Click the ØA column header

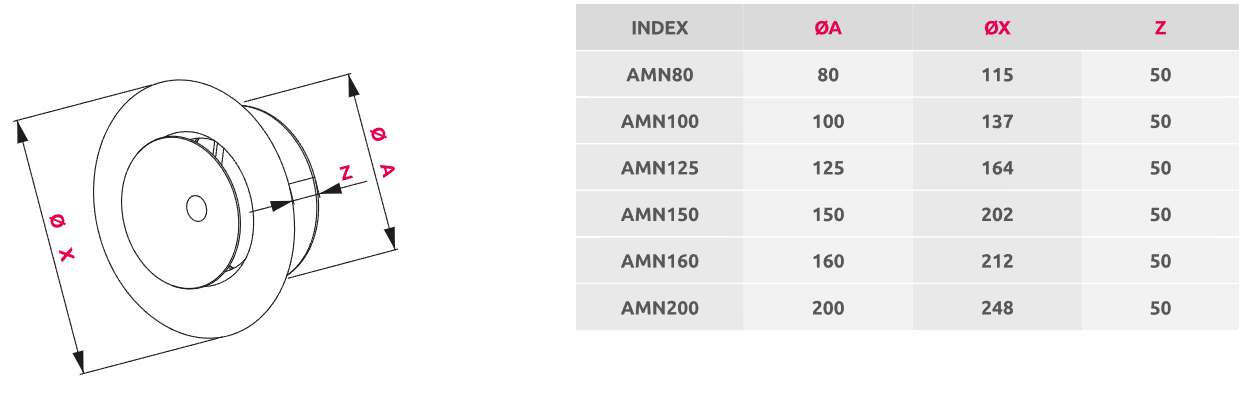coord(827,28)
